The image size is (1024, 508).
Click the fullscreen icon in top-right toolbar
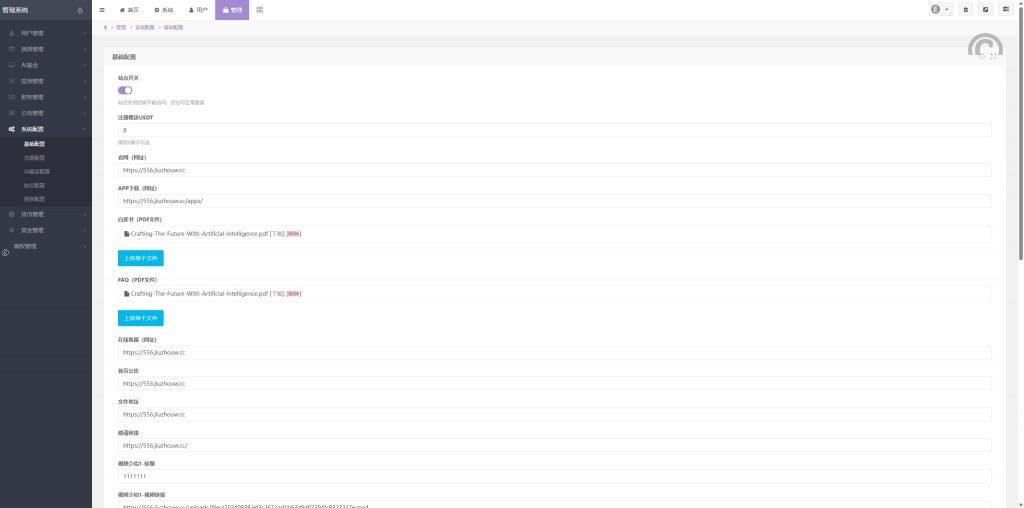(986, 10)
